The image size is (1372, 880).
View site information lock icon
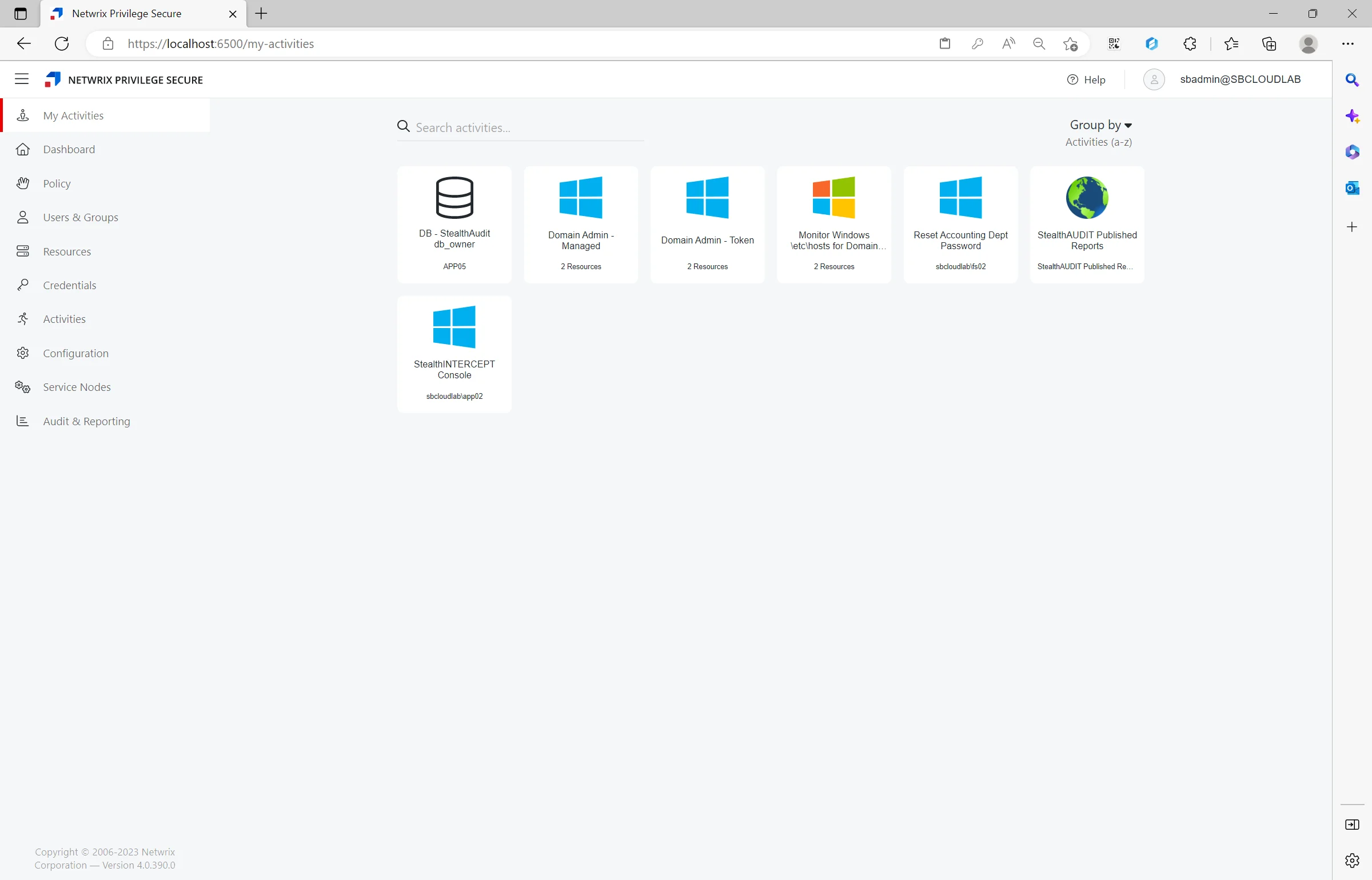click(x=108, y=44)
